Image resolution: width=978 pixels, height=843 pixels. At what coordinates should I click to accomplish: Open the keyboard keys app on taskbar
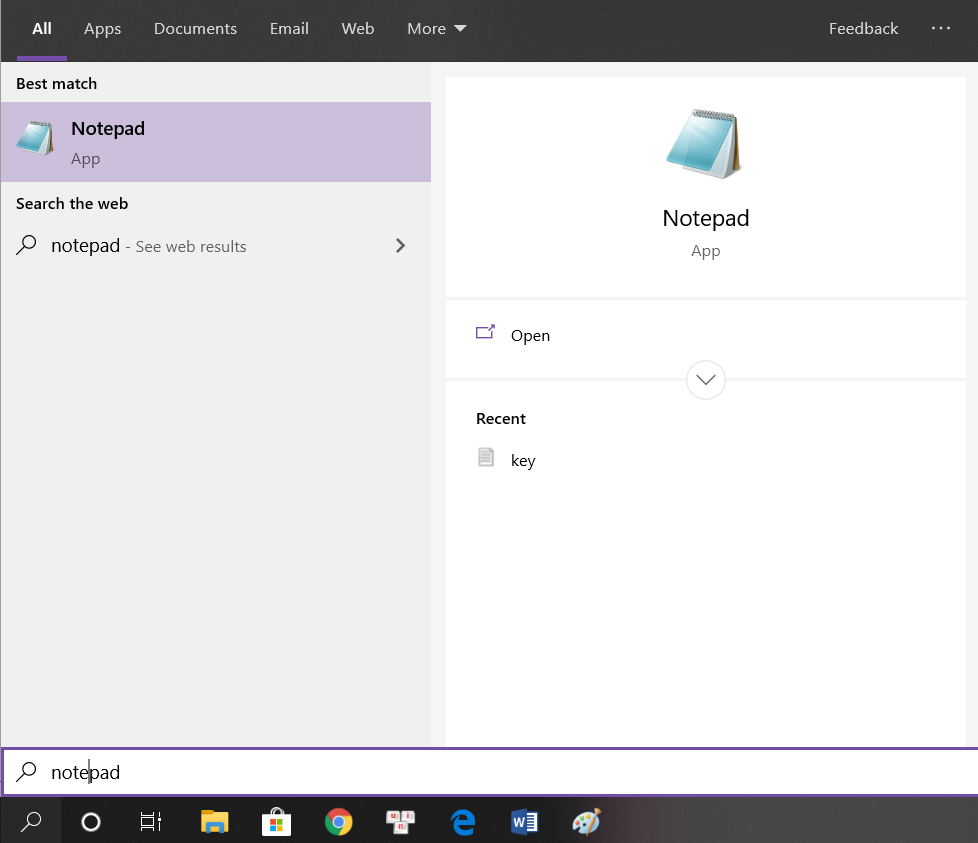pos(400,822)
